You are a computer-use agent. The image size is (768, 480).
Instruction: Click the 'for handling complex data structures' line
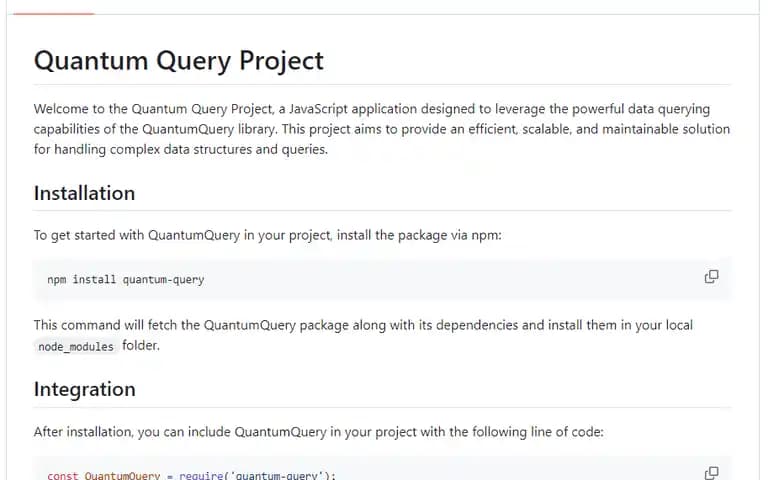(x=181, y=149)
